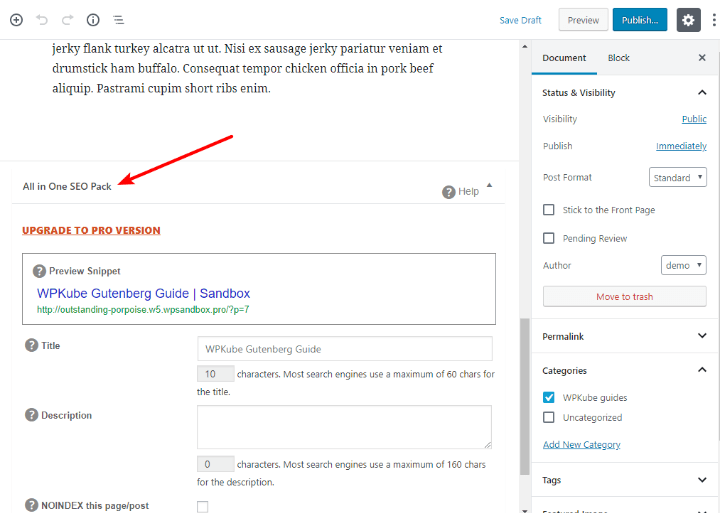
Task: Uncheck the WPKube guides category
Action: [549, 397]
